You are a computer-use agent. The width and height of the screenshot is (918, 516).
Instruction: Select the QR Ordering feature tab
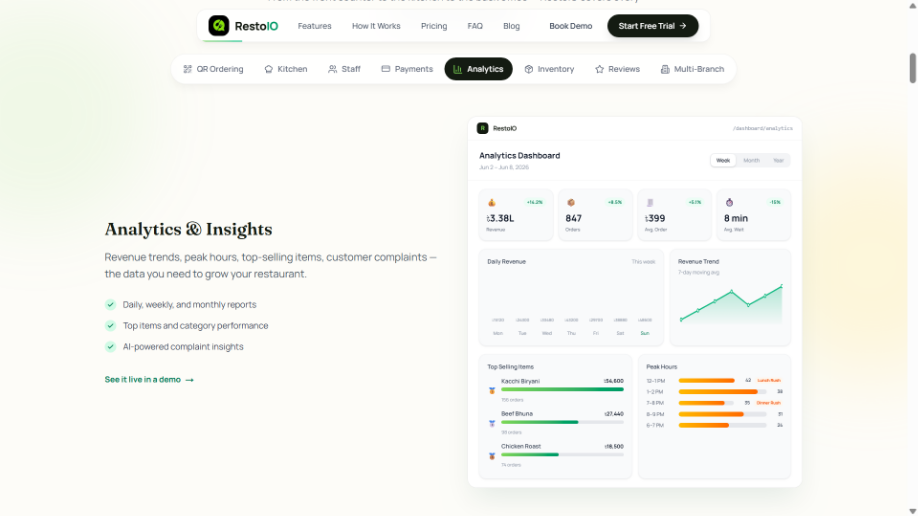tap(213, 69)
